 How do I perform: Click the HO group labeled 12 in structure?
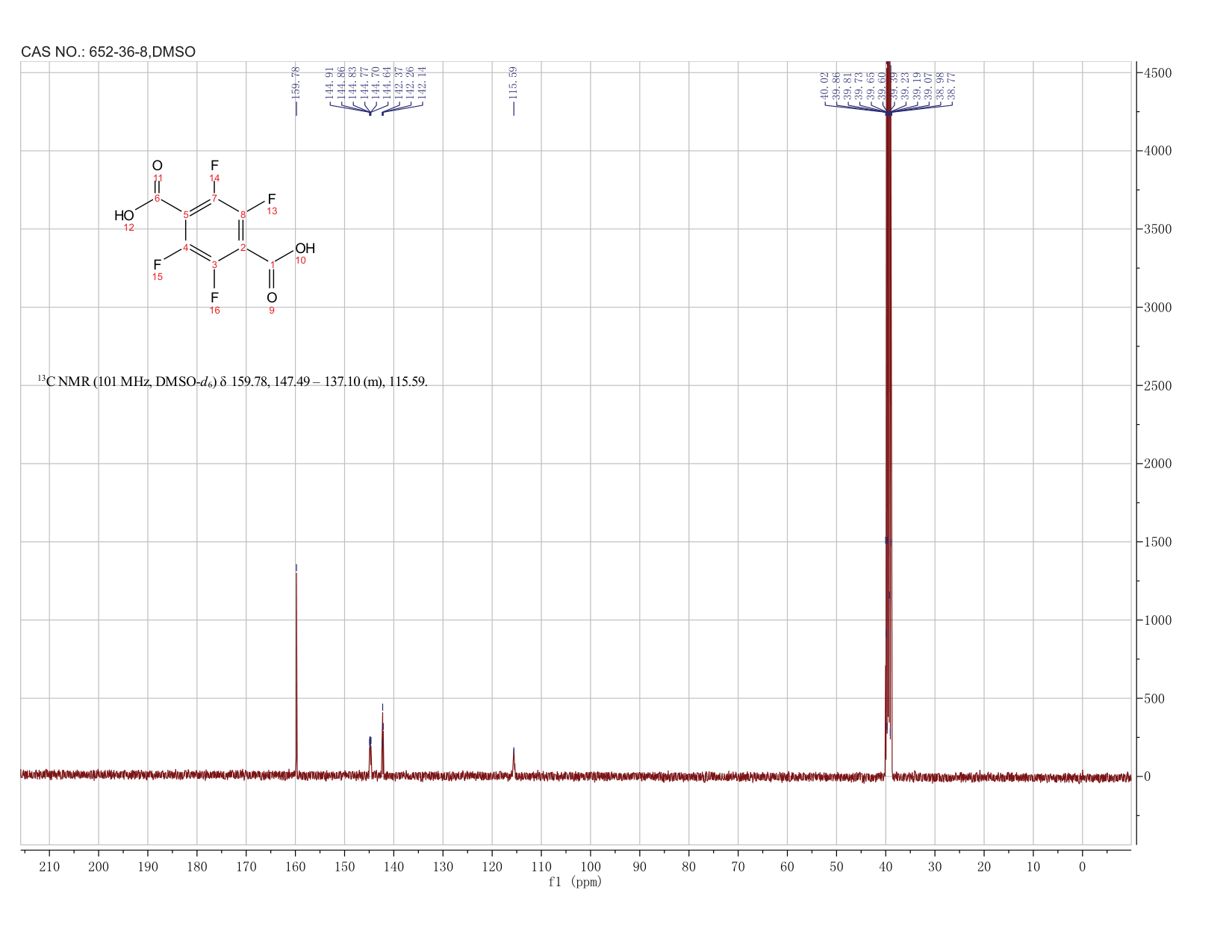[124, 216]
